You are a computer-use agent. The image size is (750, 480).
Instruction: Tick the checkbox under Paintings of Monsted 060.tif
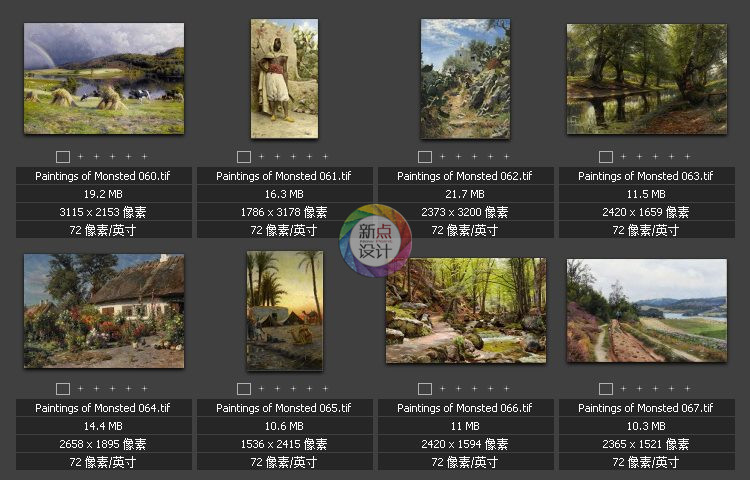(63, 157)
